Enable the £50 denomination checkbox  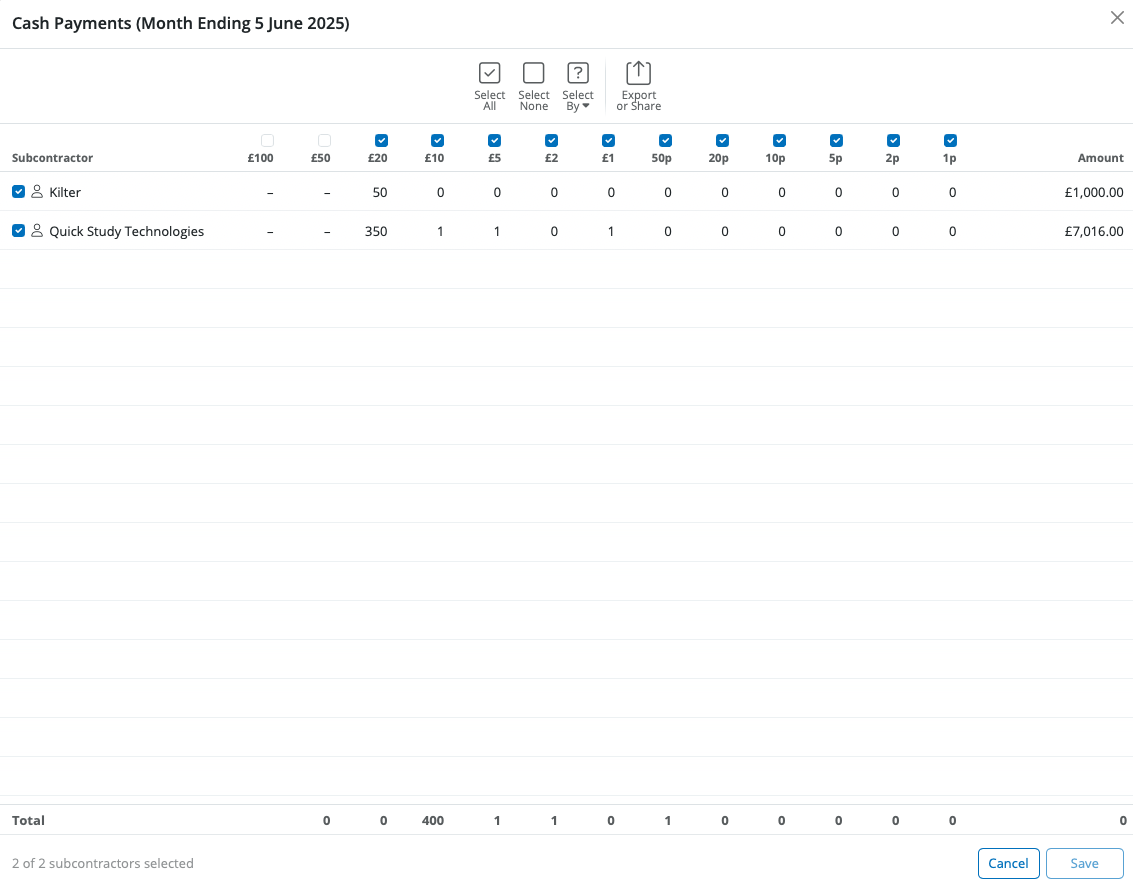click(324, 141)
